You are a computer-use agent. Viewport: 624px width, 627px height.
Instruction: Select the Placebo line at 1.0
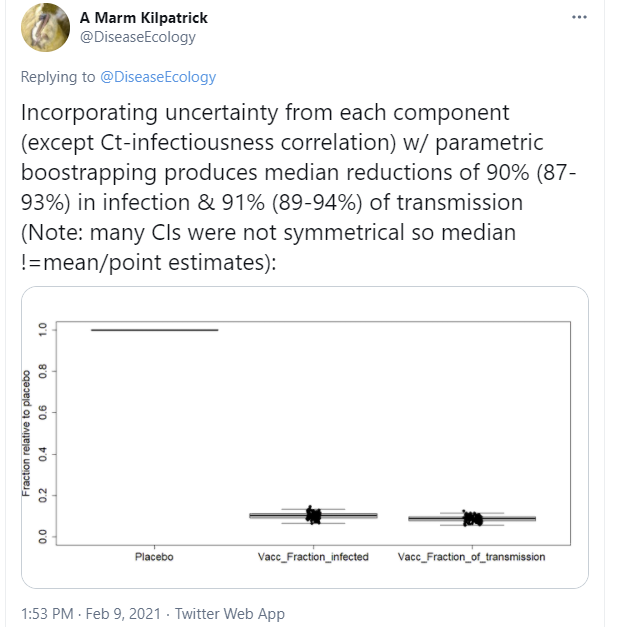(x=154, y=330)
